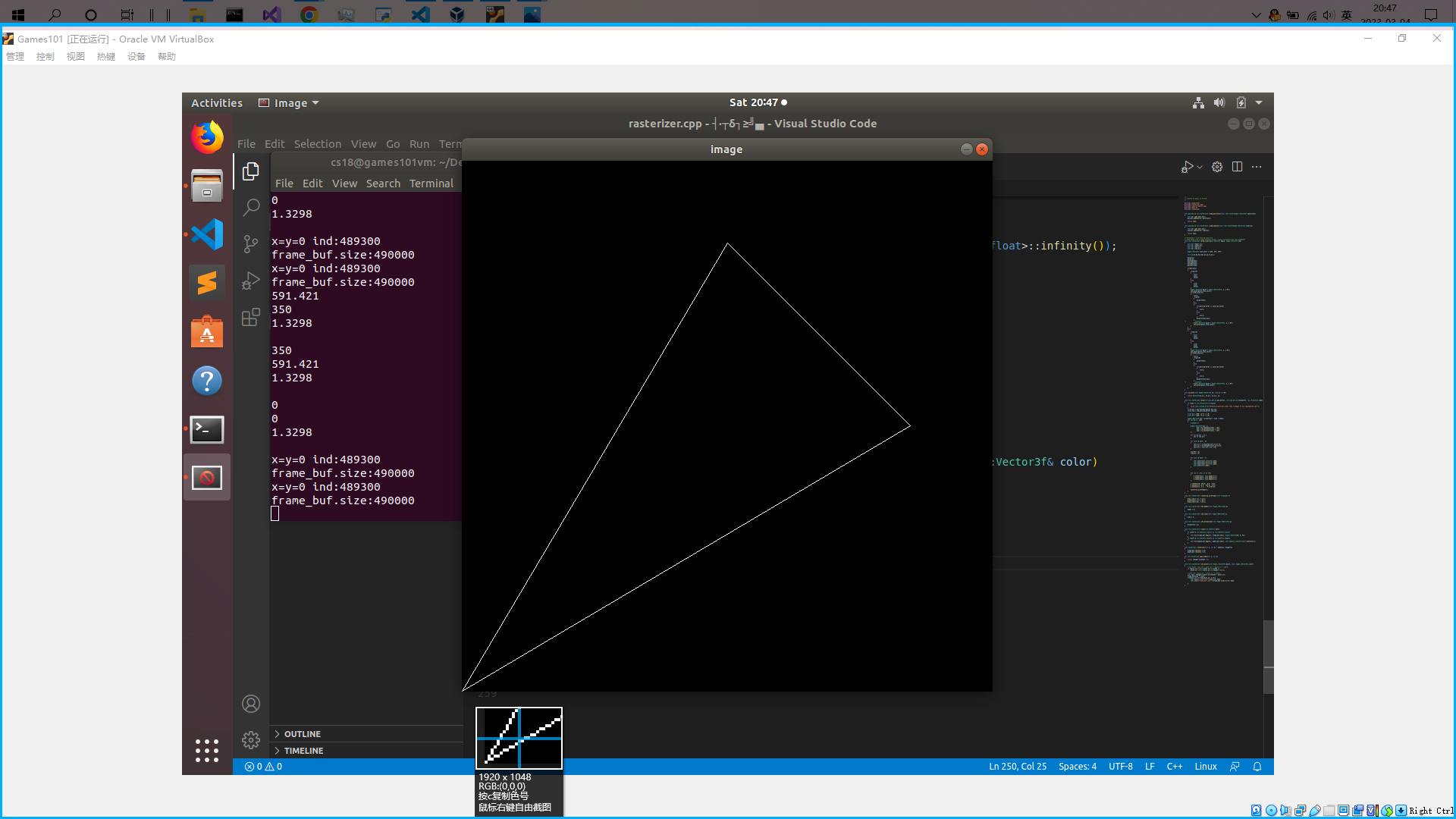This screenshot has height=819, width=1456.
Task: Open the VS Code Selection menu
Action: (318, 144)
